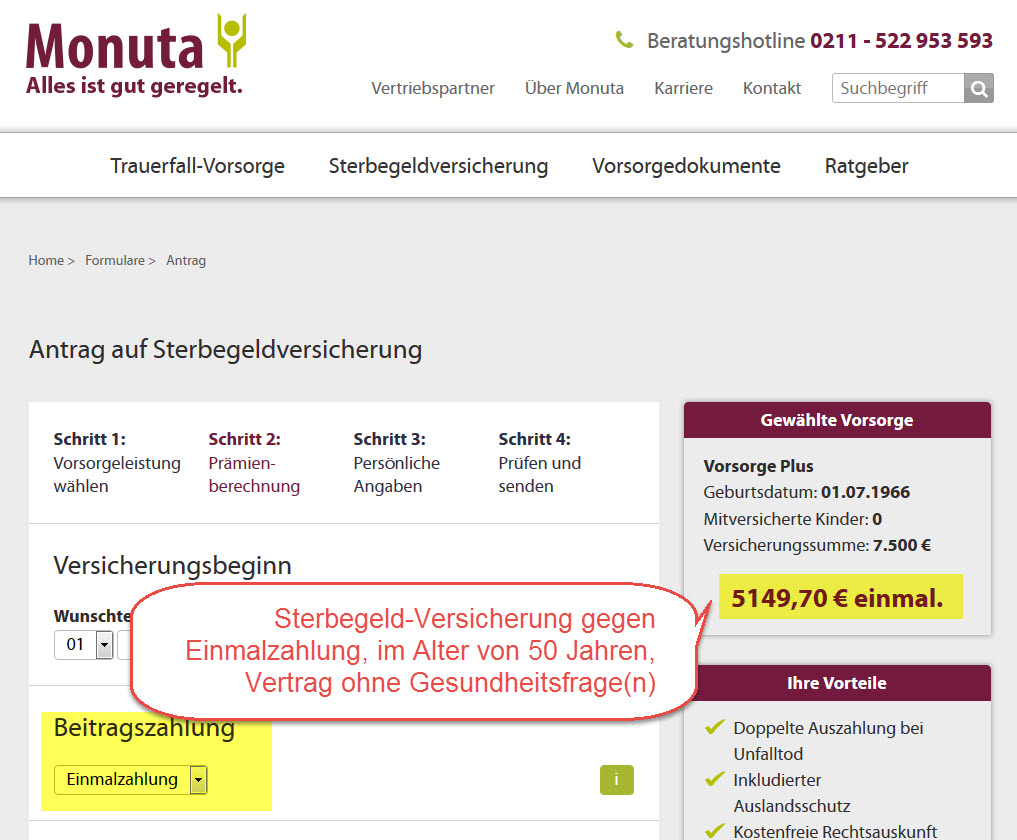Viewport: 1017px width, 840px height.
Task: Click the Antrag breadcrumb
Action: tap(186, 261)
